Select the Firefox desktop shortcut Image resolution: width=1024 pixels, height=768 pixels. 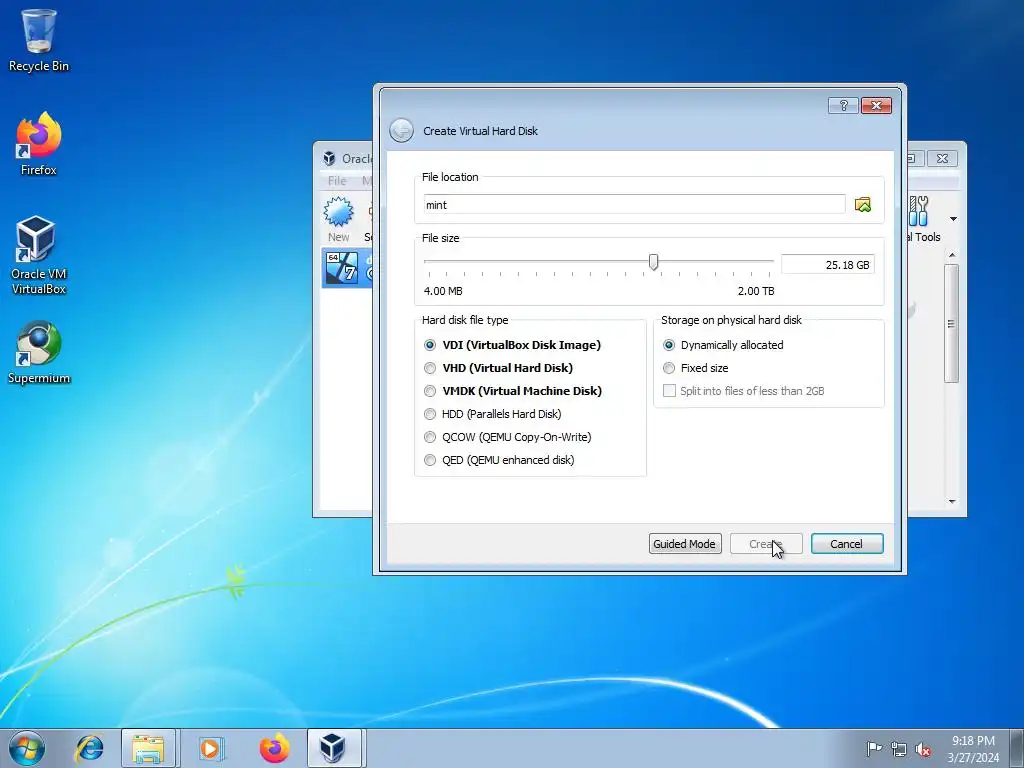pos(39,144)
